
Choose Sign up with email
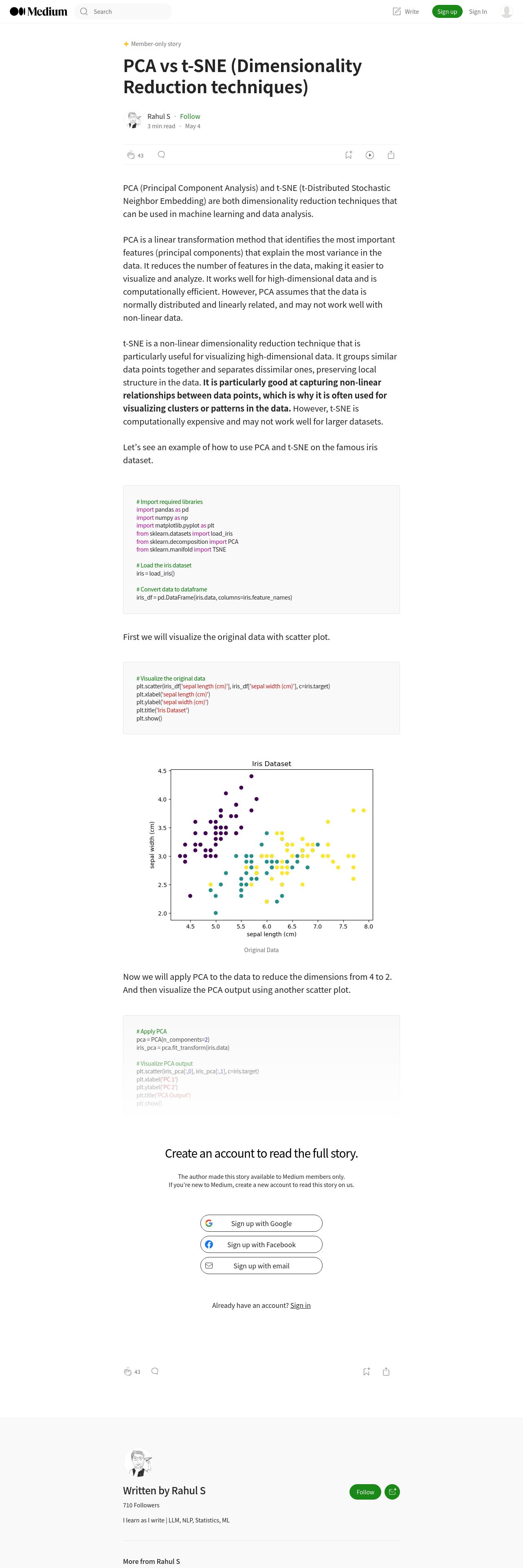(261, 1266)
